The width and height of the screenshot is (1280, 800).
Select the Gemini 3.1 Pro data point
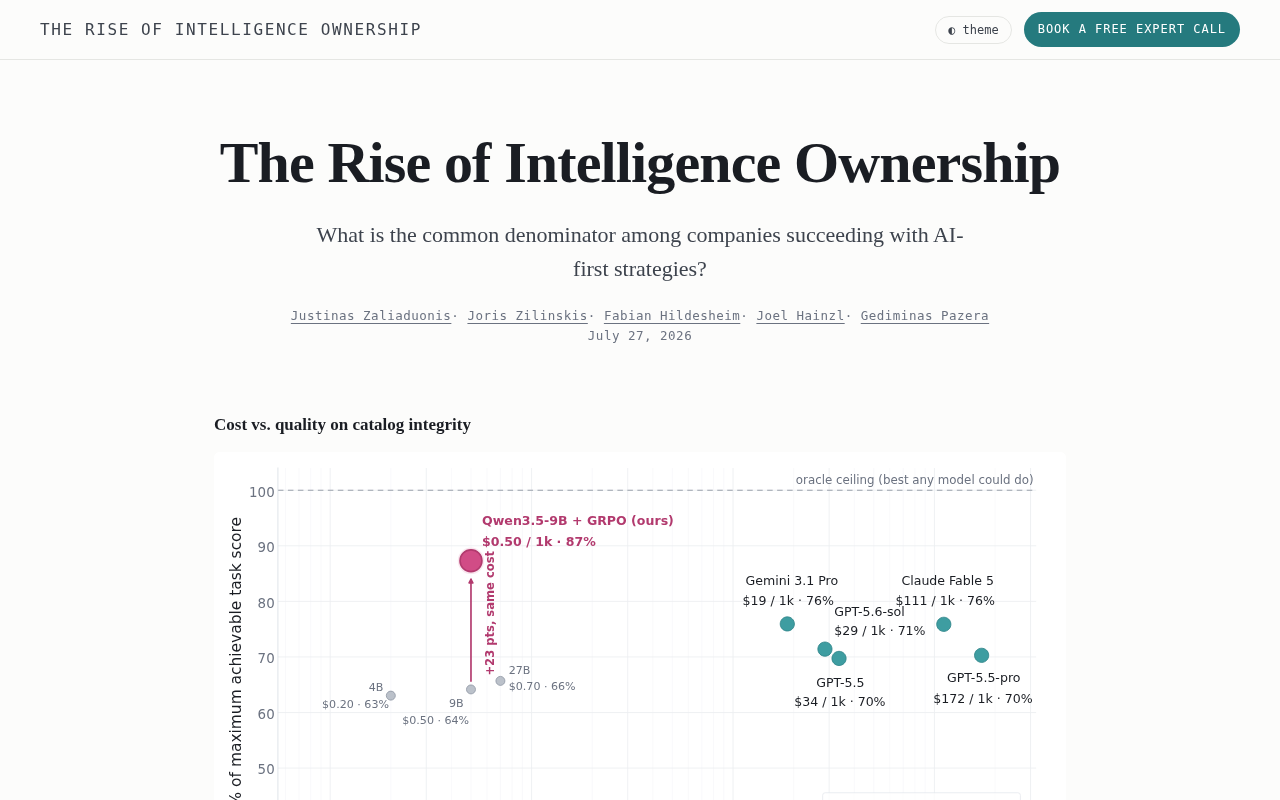(x=787, y=624)
